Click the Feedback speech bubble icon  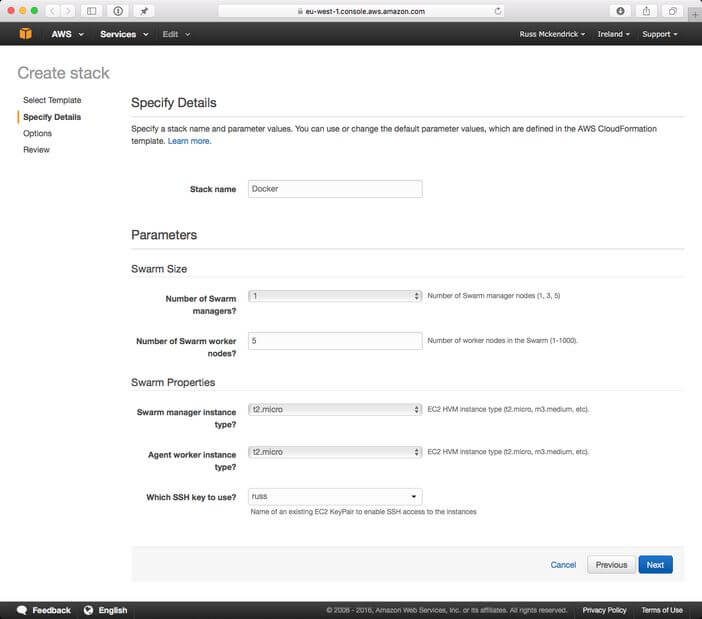21,610
